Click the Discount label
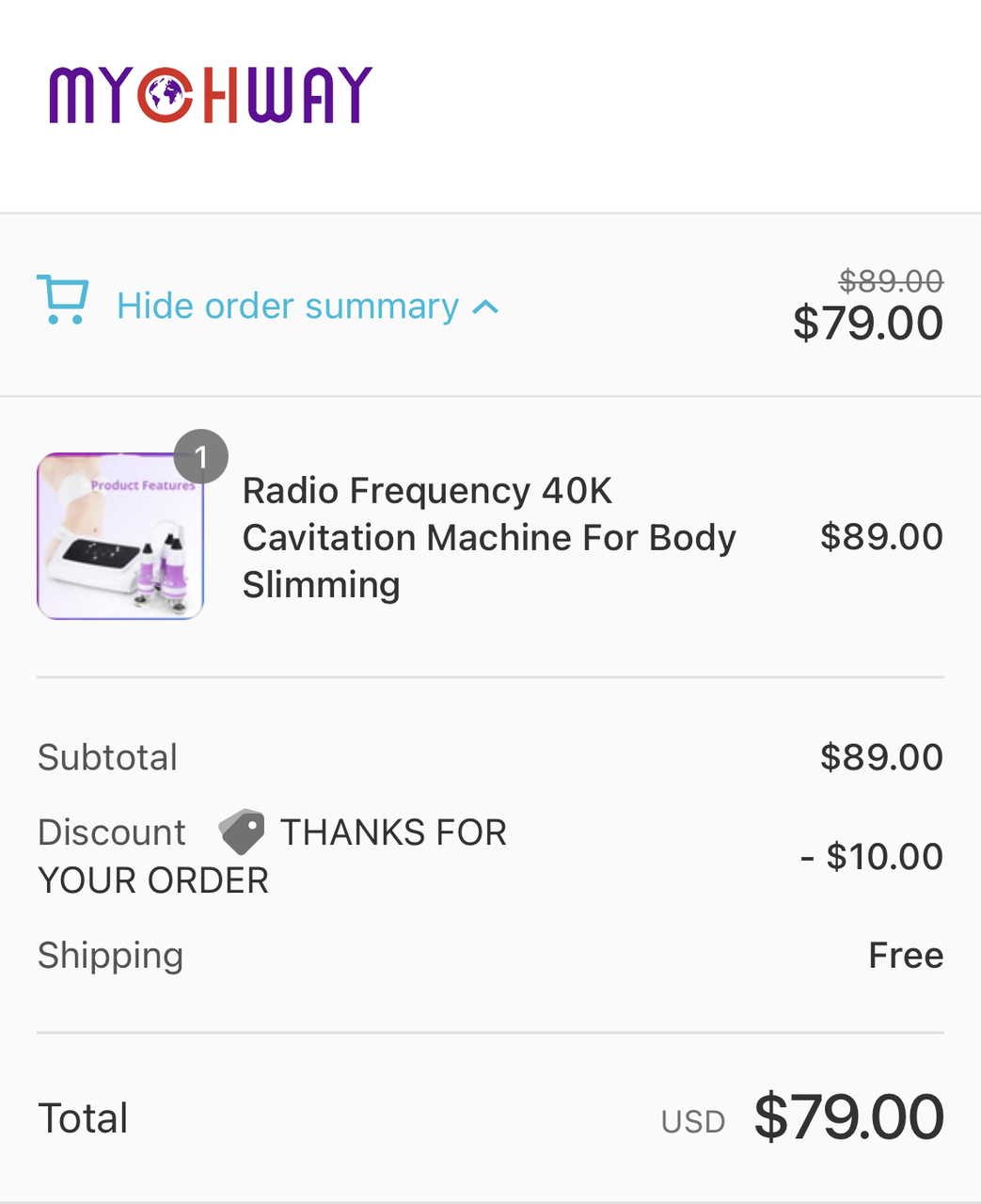 coord(112,832)
